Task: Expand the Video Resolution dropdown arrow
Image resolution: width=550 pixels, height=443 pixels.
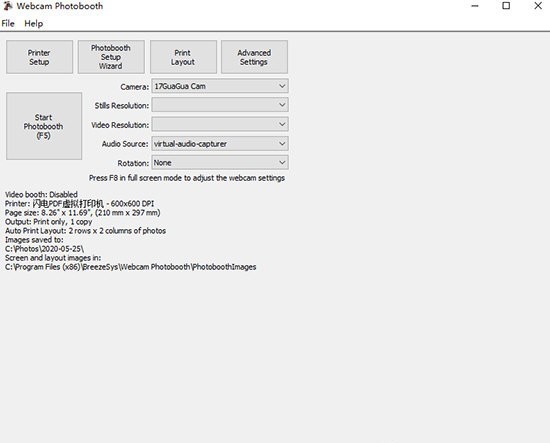Action: click(282, 124)
